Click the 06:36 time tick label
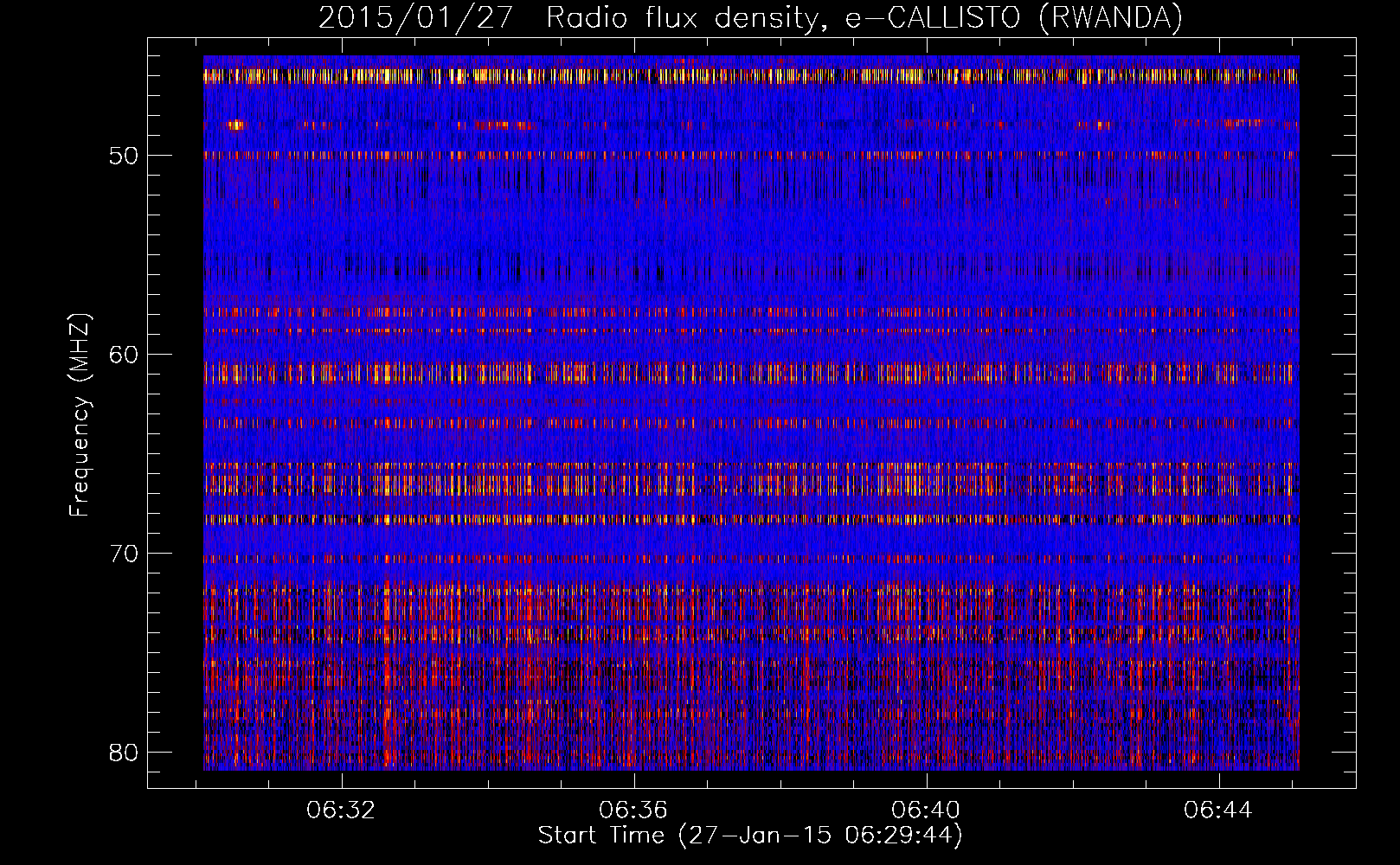 point(634,810)
